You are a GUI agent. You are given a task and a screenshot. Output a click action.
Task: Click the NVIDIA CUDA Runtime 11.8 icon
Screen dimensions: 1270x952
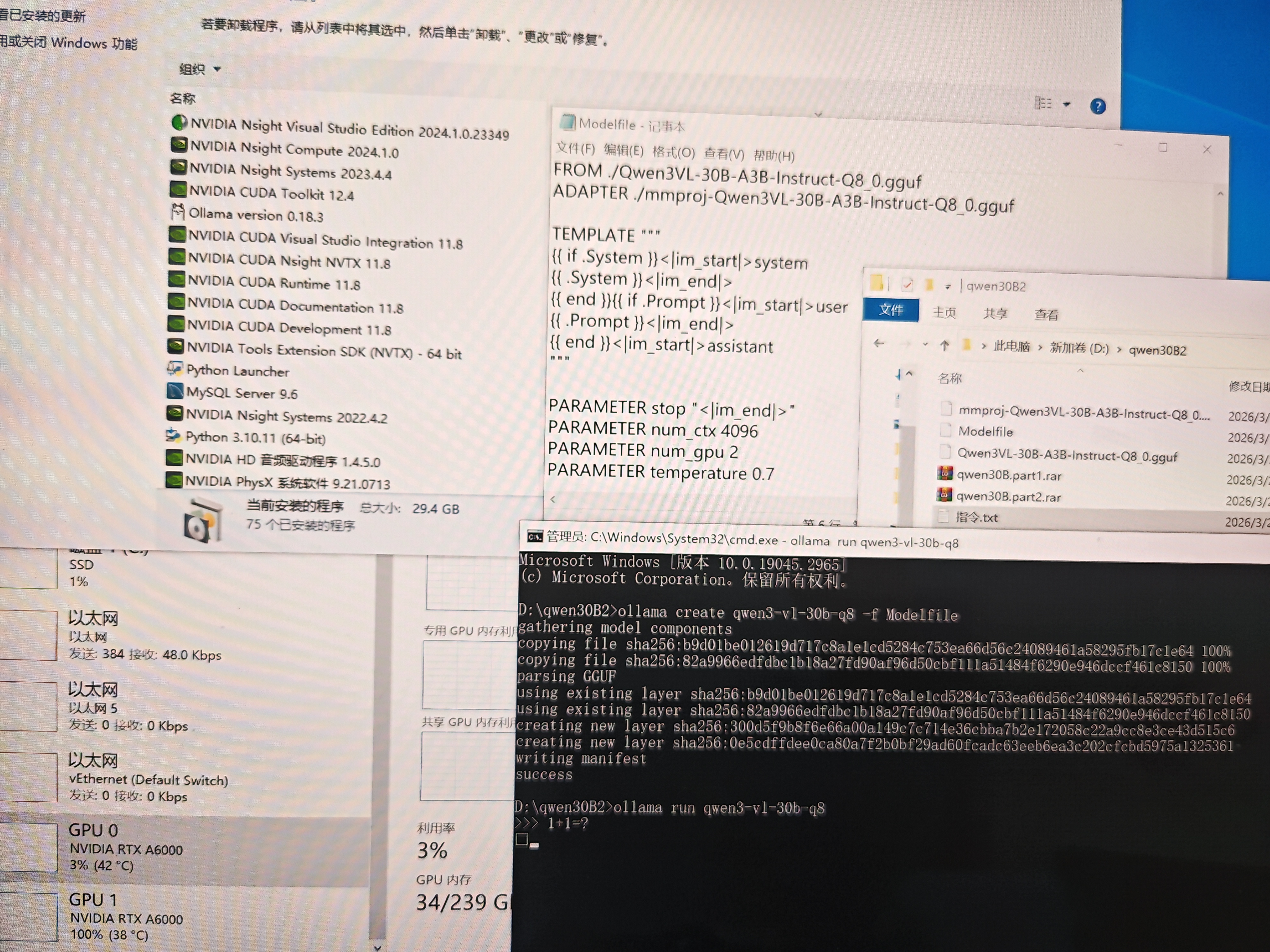pyautogui.click(x=176, y=280)
